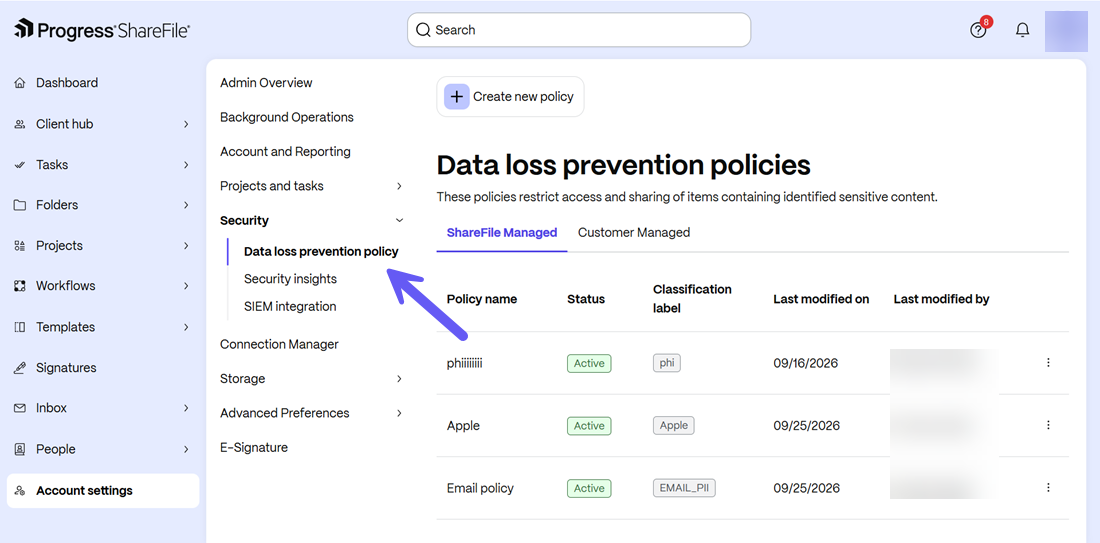Open the more options menu for Email policy
Image resolution: width=1100 pixels, height=543 pixels.
[x=1048, y=488]
